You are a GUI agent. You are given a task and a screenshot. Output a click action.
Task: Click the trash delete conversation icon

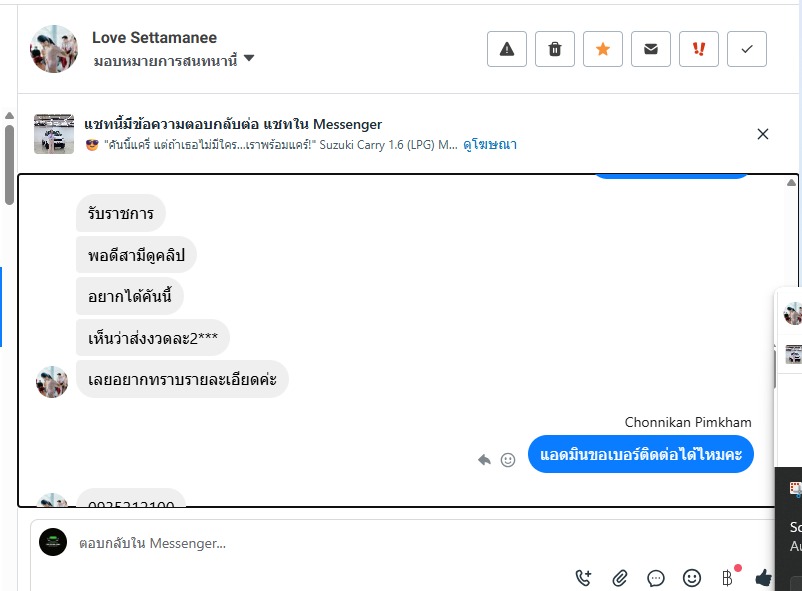coord(555,49)
